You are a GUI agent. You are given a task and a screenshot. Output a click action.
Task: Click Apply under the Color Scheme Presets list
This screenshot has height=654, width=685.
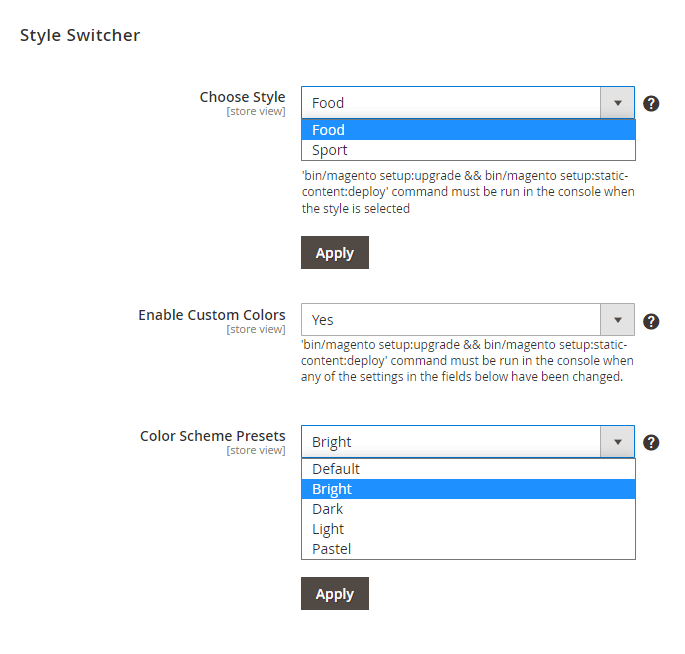(335, 593)
